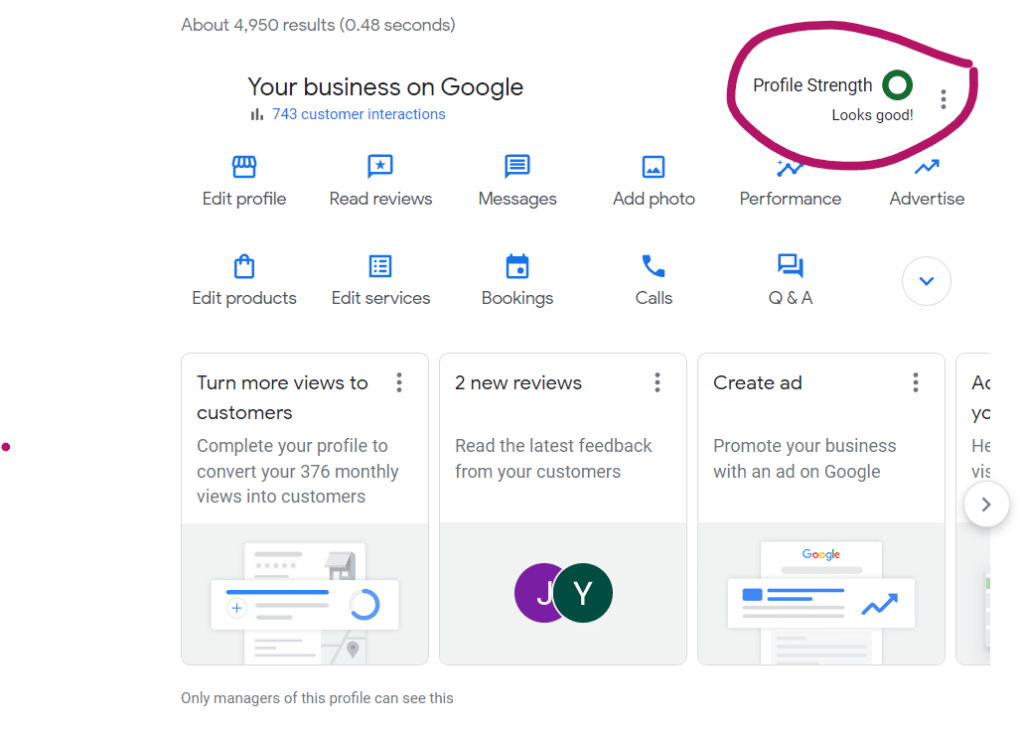Open the Performance trend icon
The image size is (1024, 733).
[790, 168]
